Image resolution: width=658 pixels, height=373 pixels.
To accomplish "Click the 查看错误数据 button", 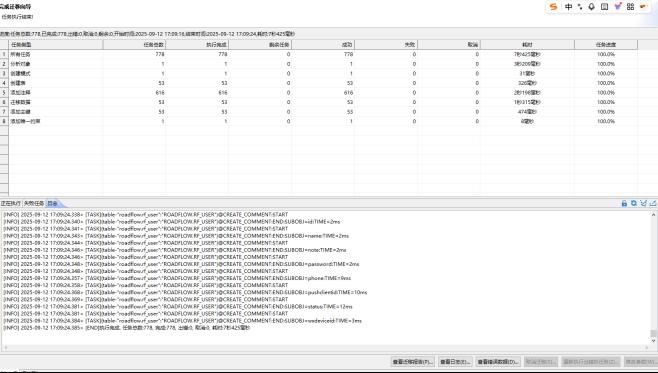I will (x=499, y=362).
